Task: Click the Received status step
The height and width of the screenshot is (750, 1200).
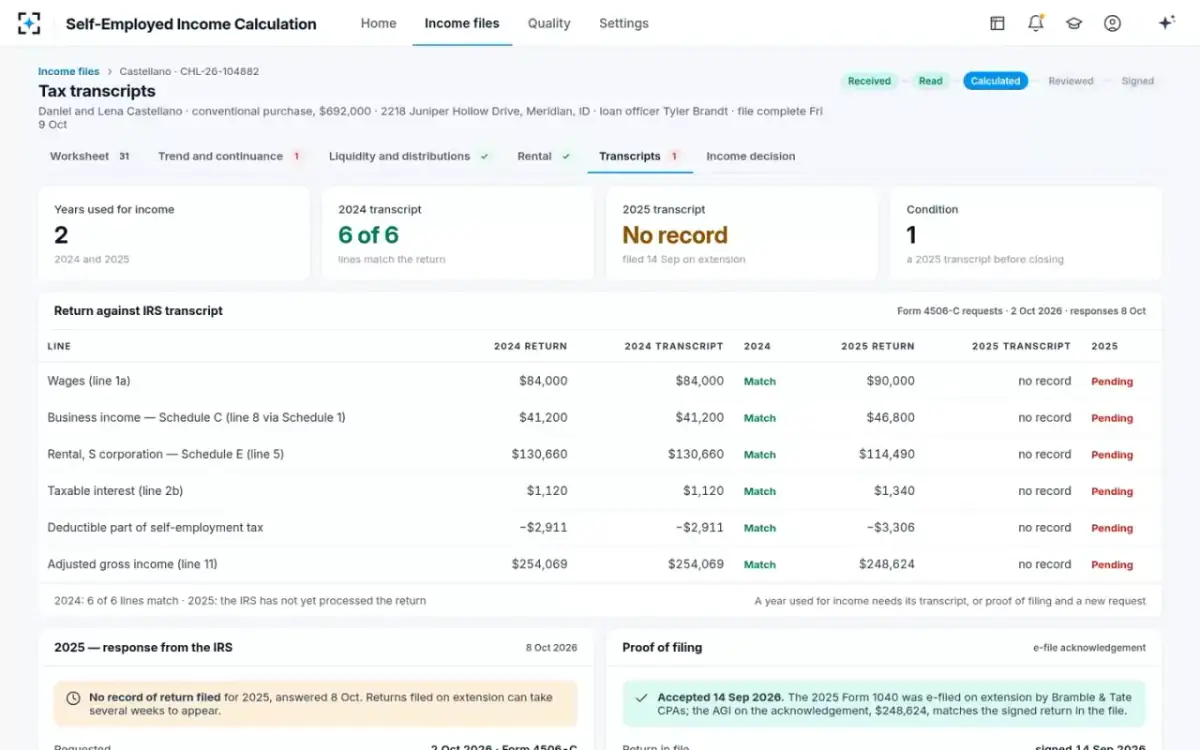Action: [x=869, y=81]
